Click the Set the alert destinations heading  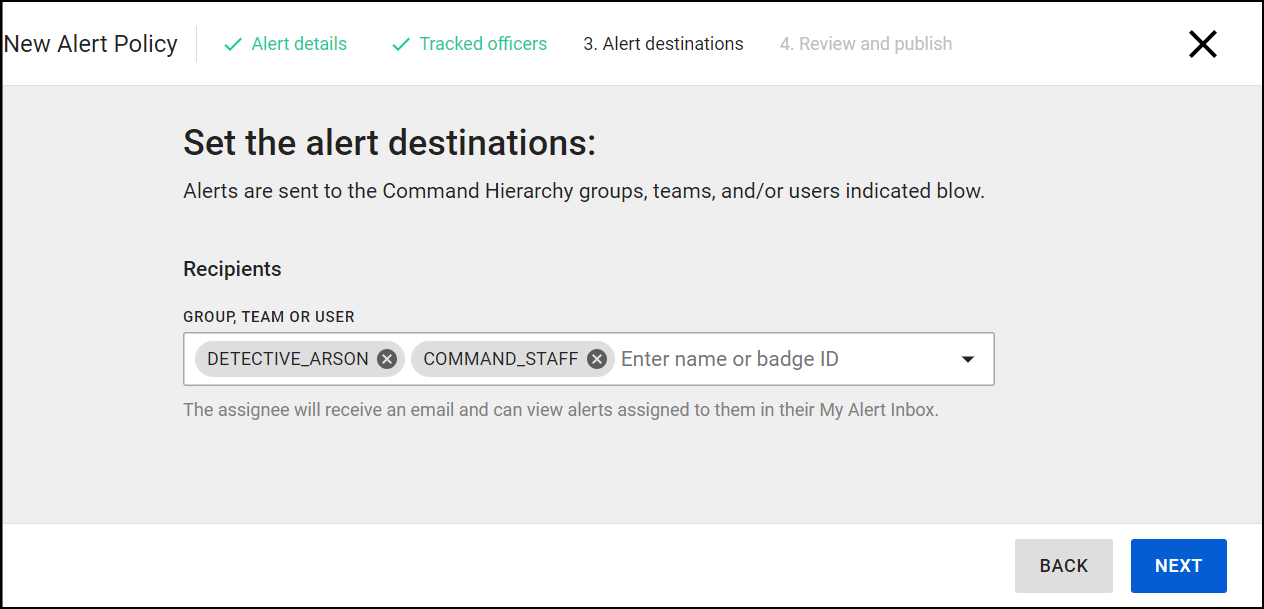[x=389, y=143]
